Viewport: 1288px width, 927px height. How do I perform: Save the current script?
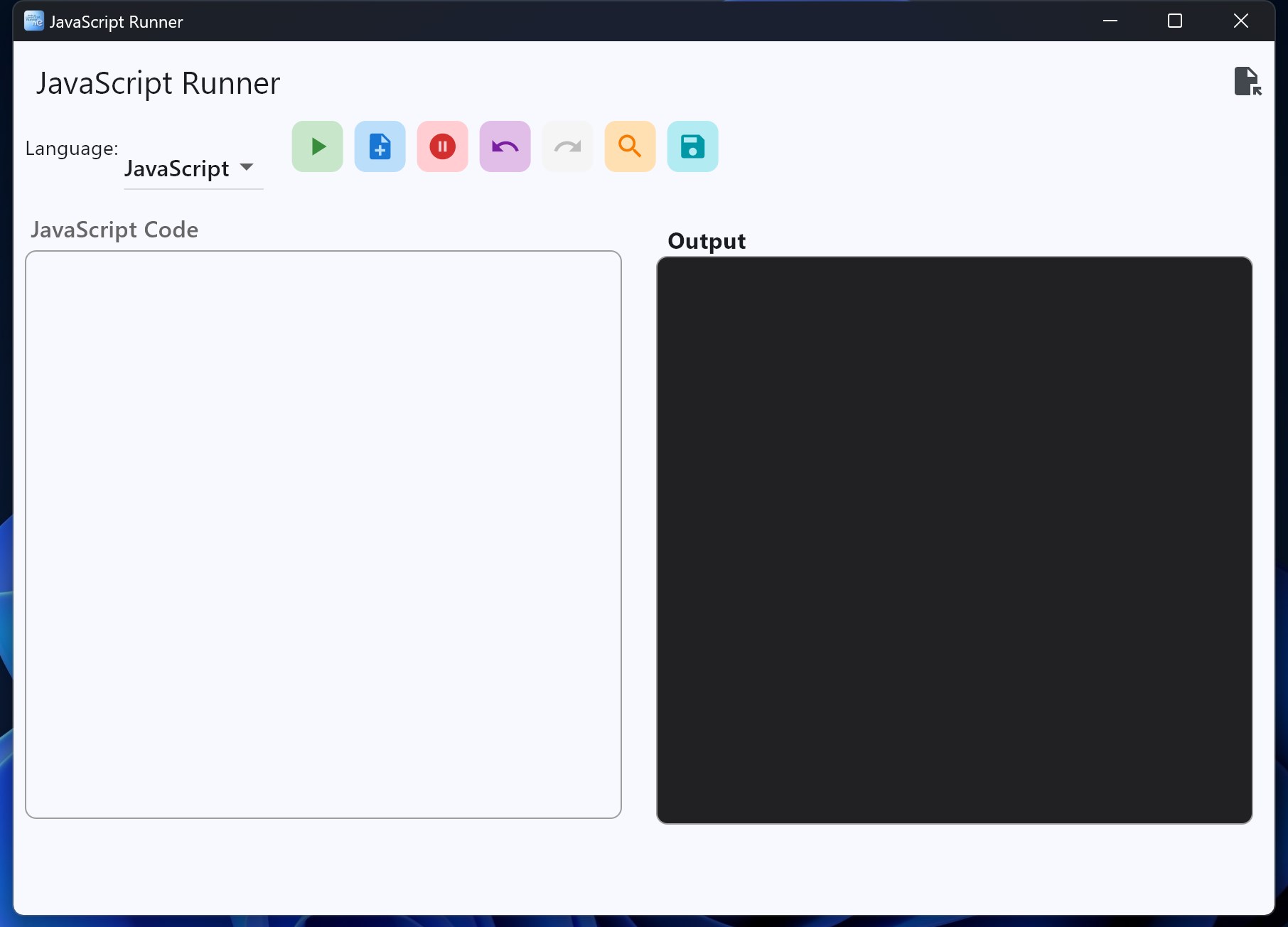tap(692, 146)
